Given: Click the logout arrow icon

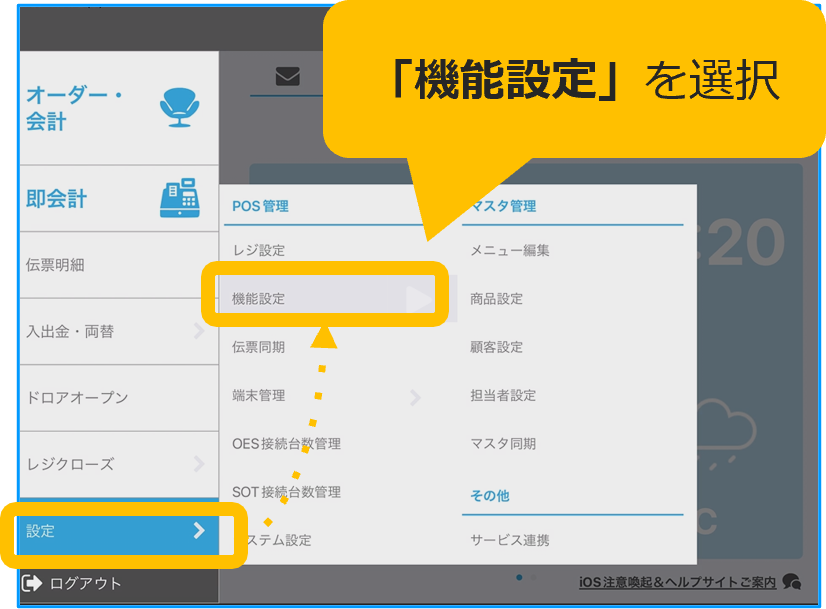Looking at the screenshot, I should click(x=32, y=583).
